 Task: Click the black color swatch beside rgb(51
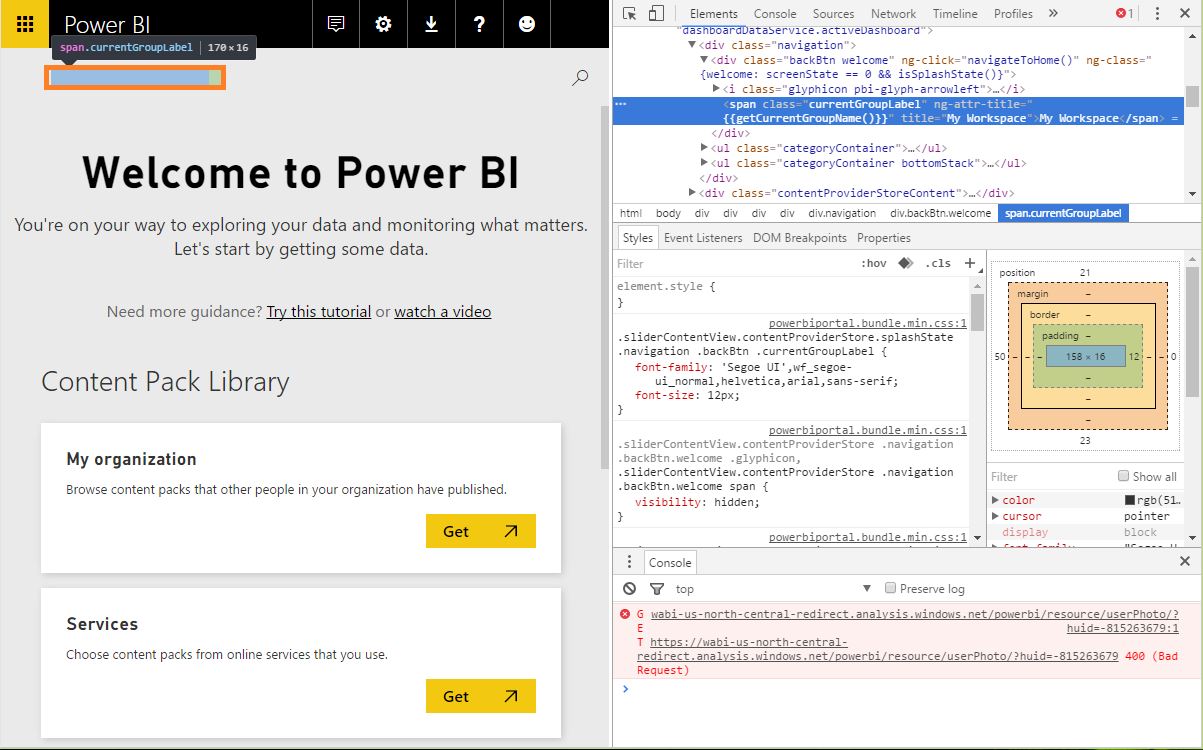(x=1130, y=500)
